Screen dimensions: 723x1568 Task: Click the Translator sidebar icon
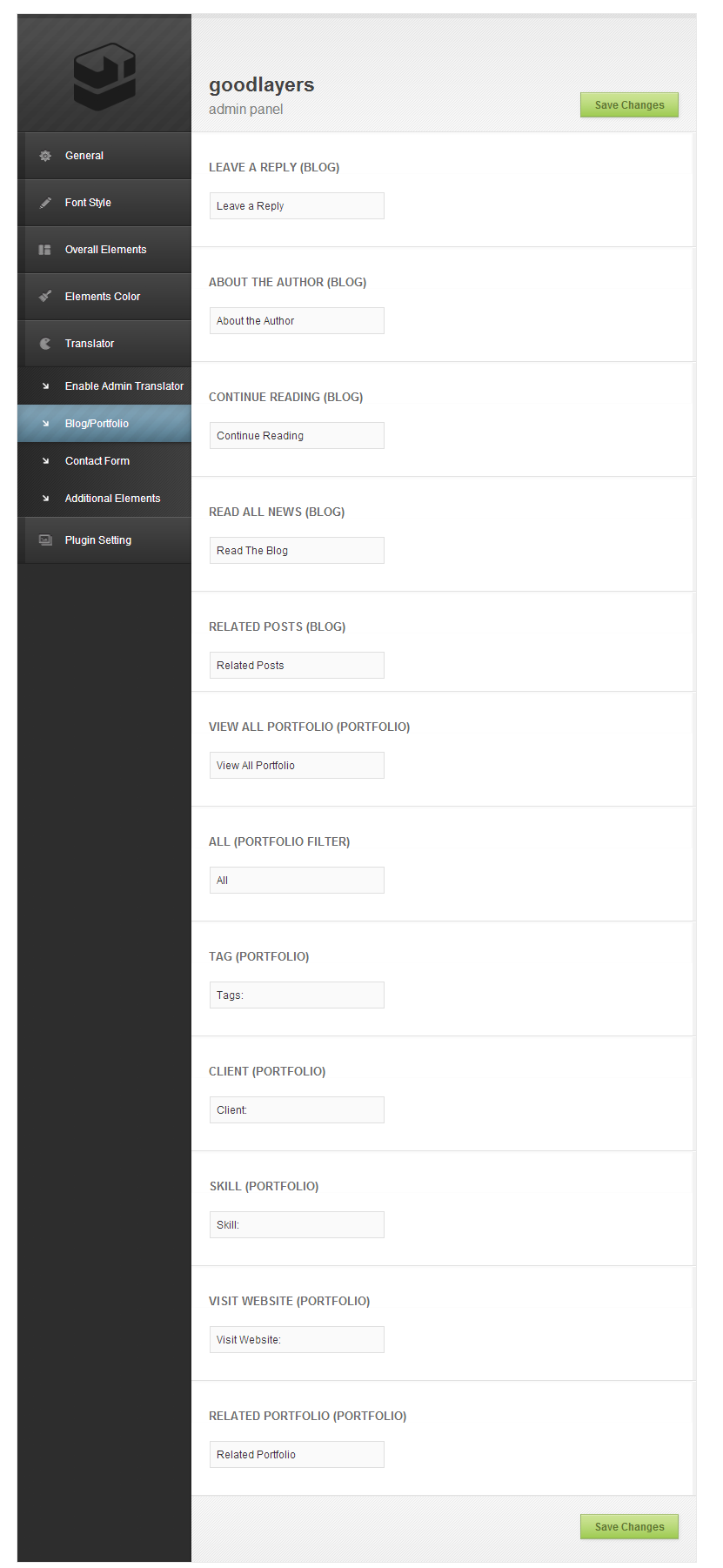pyautogui.click(x=45, y=344)
